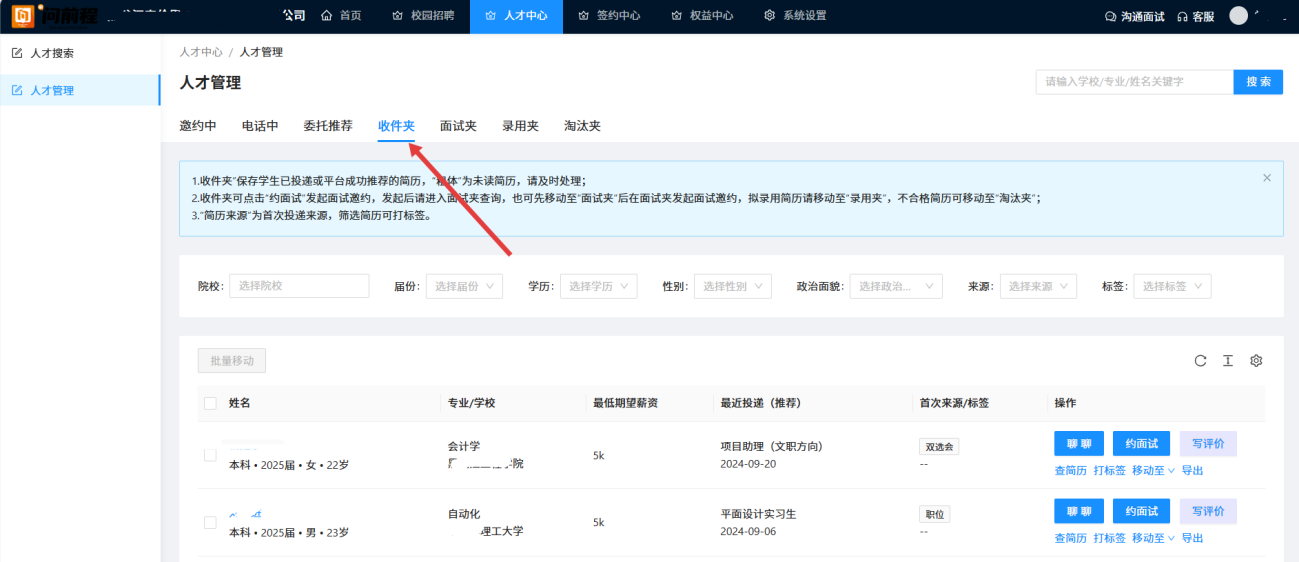Open the 学历 dropdown
The image size is (1299, 562).
pyautogui.click(x=598, y=286)
